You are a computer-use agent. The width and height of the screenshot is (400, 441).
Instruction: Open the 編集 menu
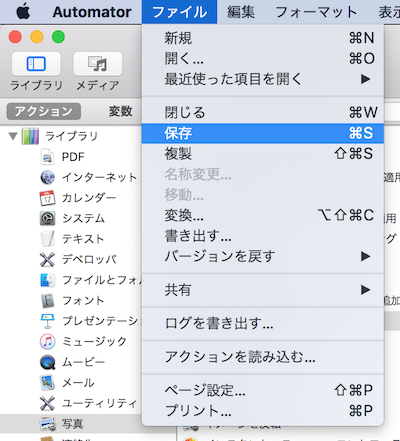(241, 12)
